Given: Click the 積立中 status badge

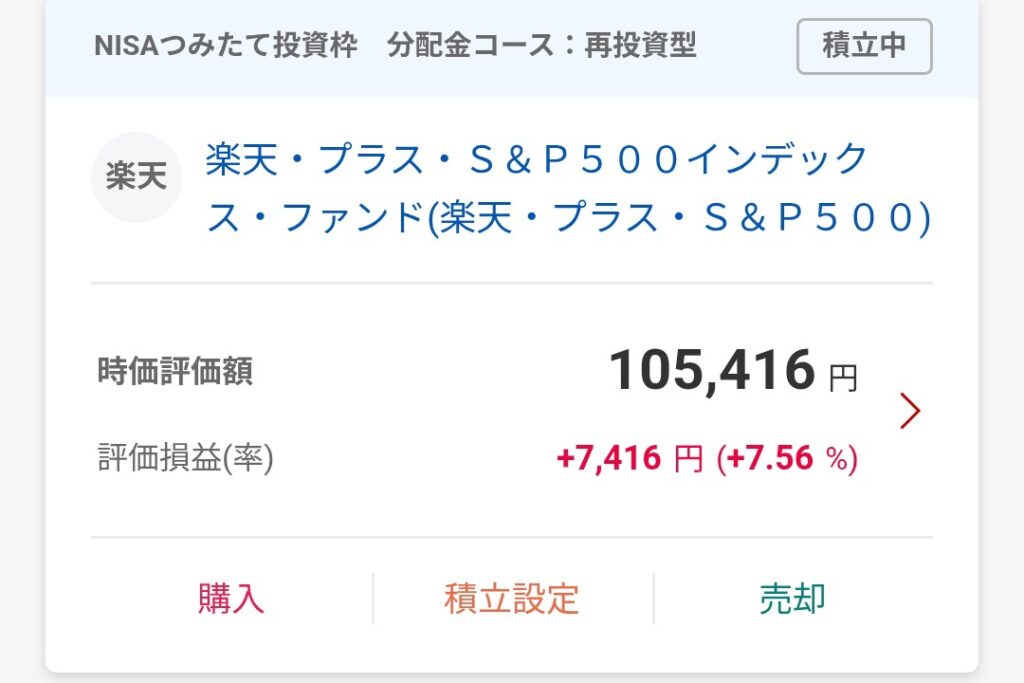Looking at the screenshot, I should coord(864,46).
